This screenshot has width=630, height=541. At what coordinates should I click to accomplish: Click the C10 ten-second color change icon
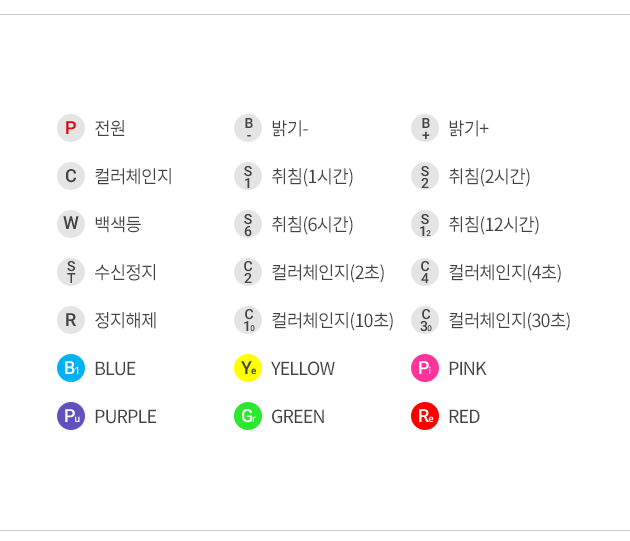248,320
